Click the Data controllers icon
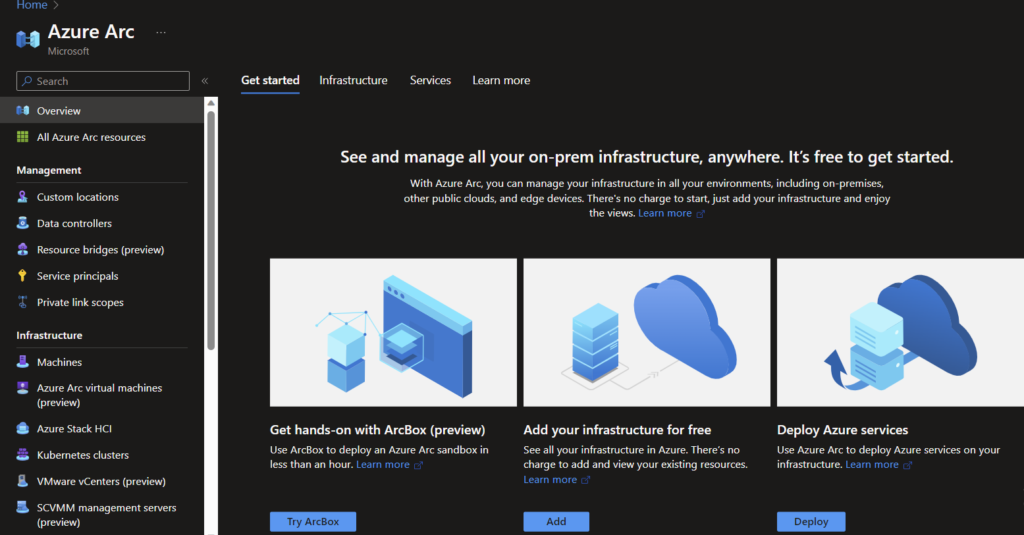 point(22,223)
